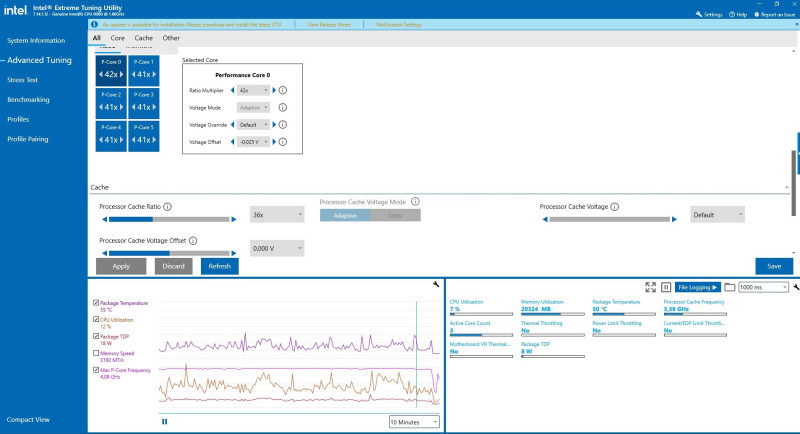The width and height of the screenshot is (800, 434).
Task: Enable Memory Speed graph checkbox
Action: point(96,353)
